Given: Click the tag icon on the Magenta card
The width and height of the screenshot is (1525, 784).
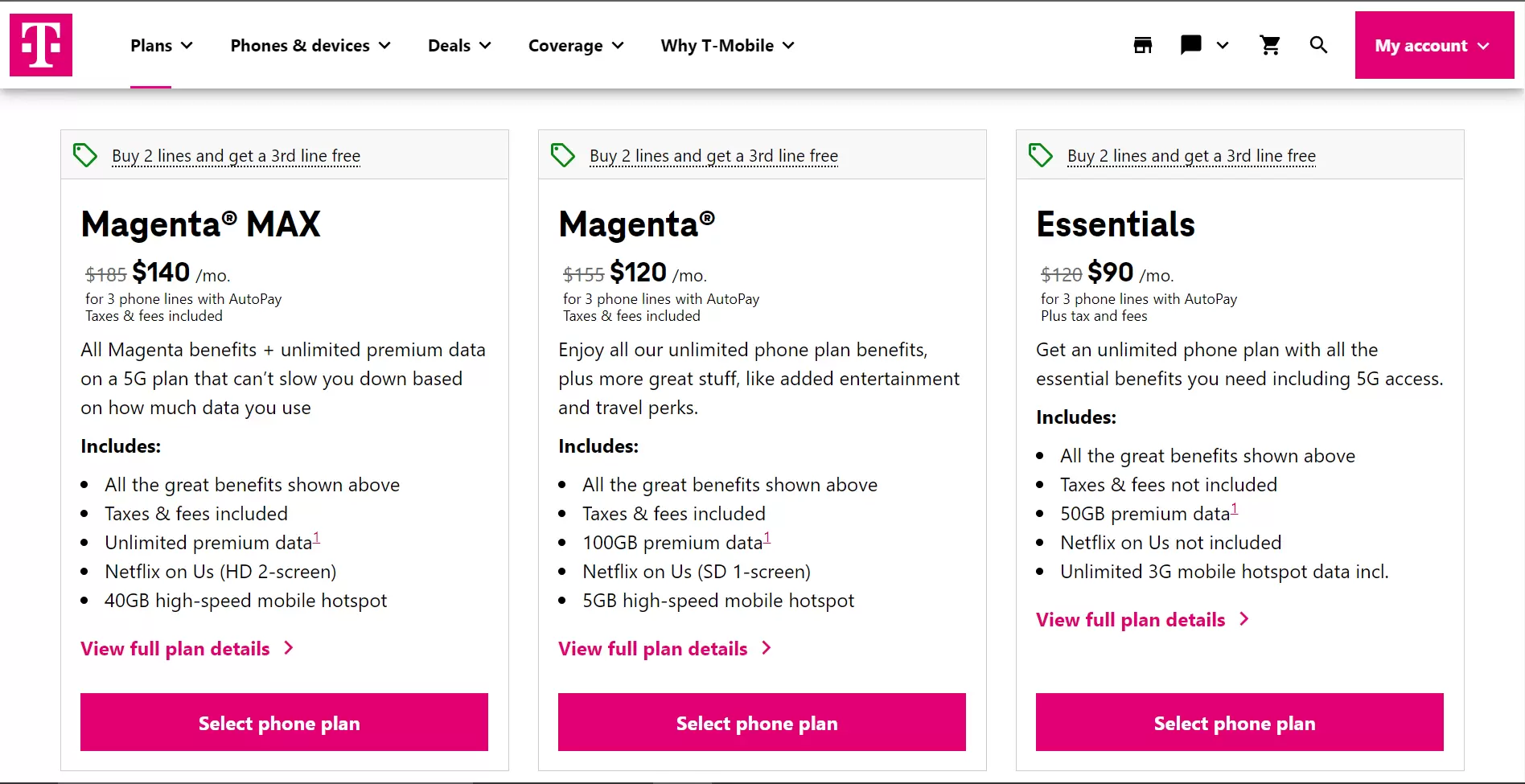Looking at the screenshot, I should [x=562, y=154].
